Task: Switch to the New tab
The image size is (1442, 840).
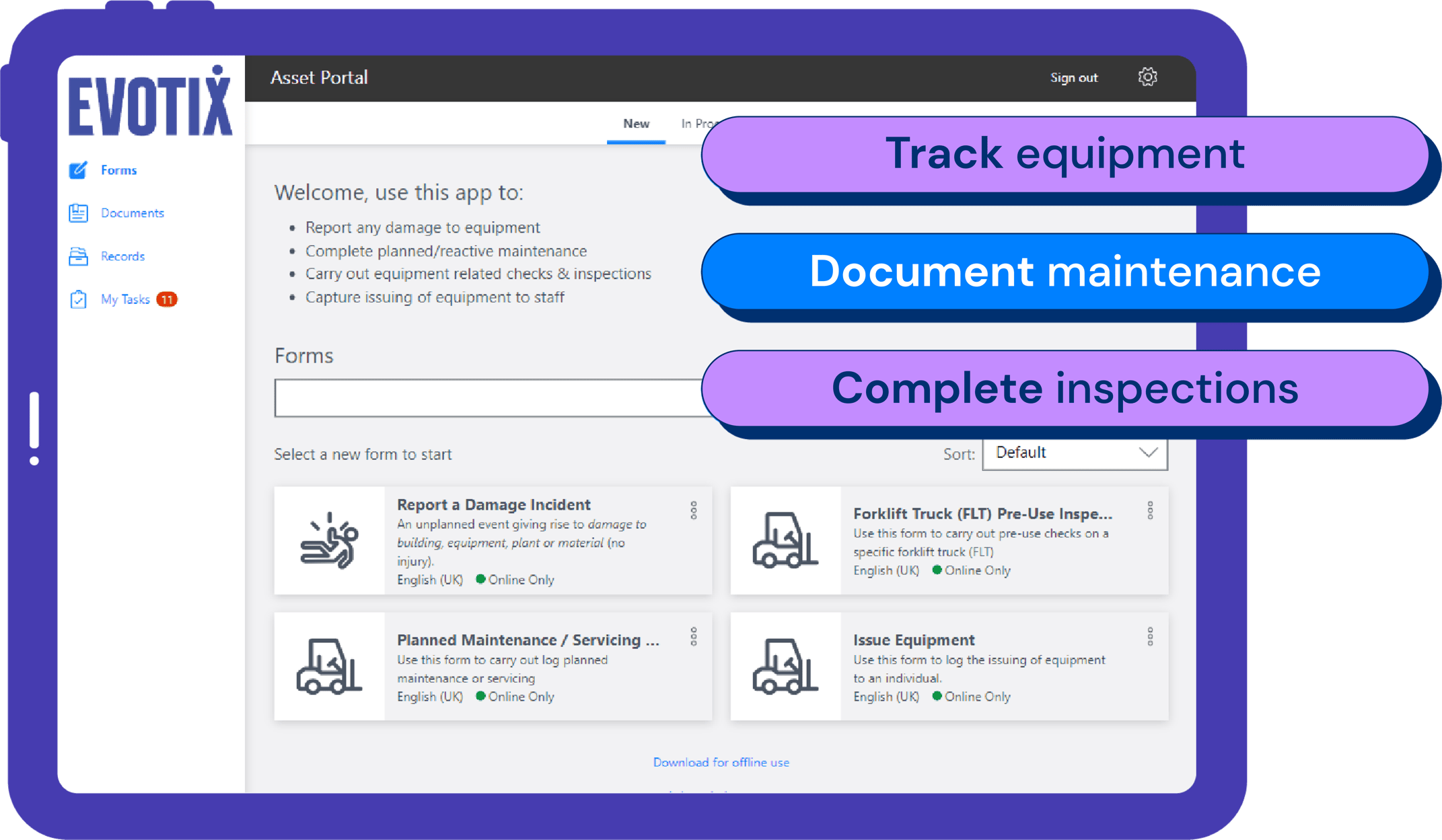Action: (635, 124)
